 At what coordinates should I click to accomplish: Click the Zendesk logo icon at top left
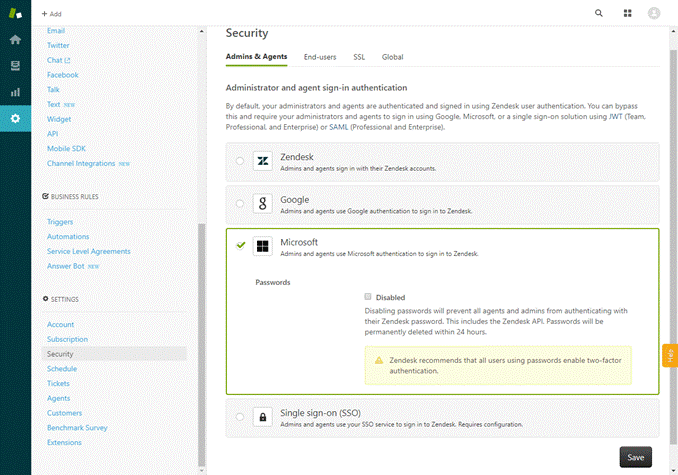click(x=15, y=13)
